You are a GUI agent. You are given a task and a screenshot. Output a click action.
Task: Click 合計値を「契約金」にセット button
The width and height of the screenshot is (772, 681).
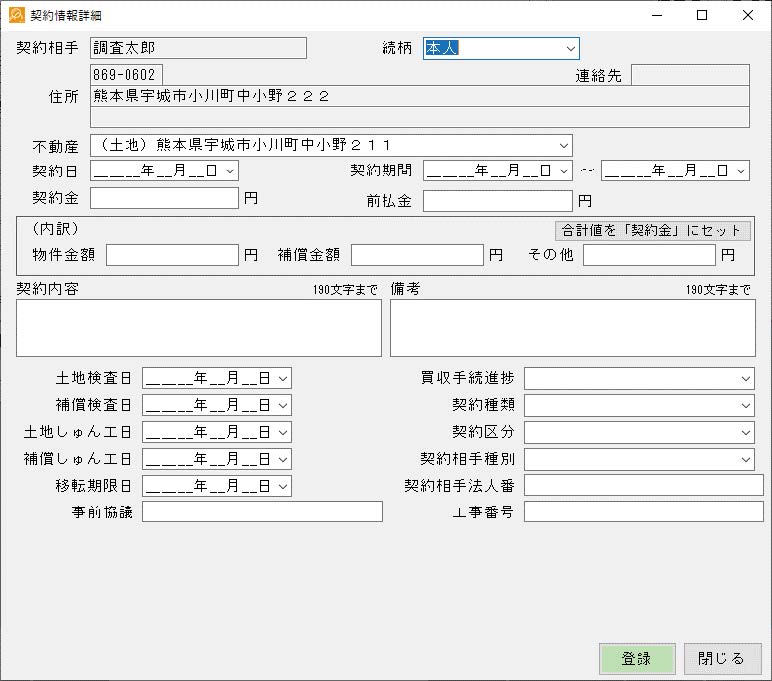click(652, 230)
